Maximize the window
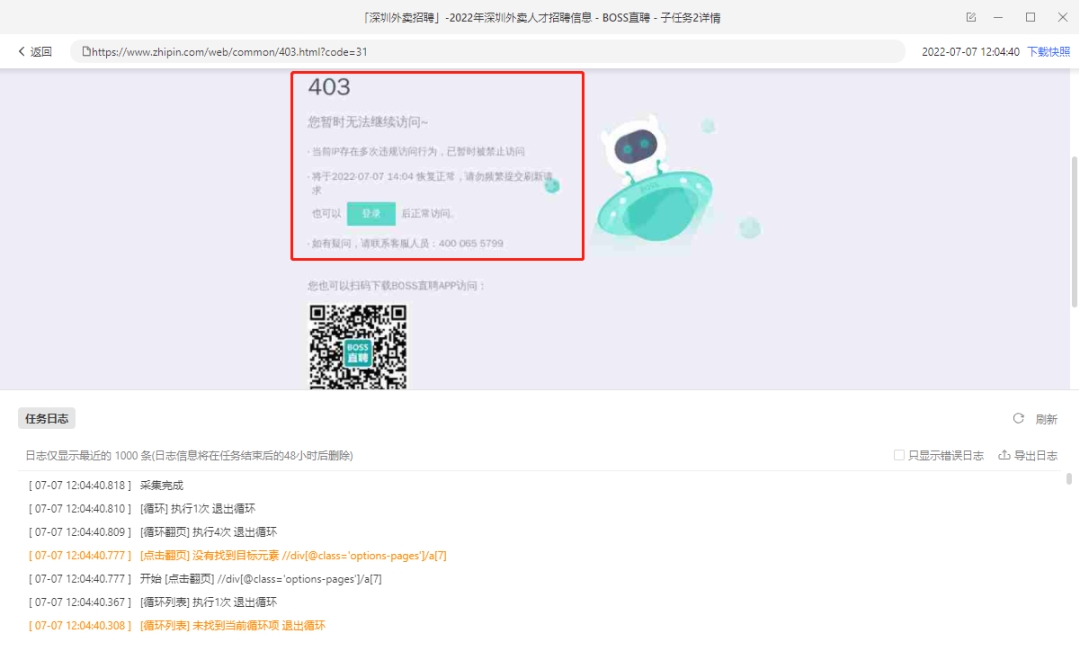This screenshot has height=660, width=1080. pos(1030,17)
